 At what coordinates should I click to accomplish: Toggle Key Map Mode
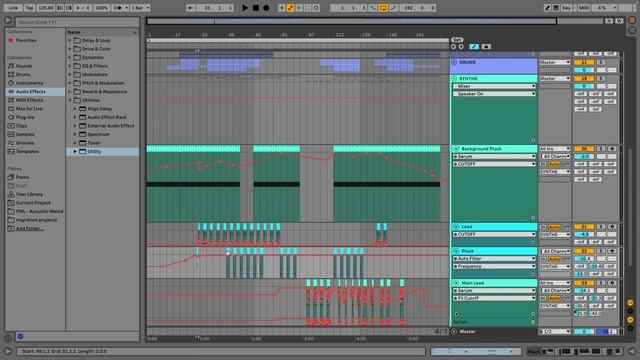point(567,8)
